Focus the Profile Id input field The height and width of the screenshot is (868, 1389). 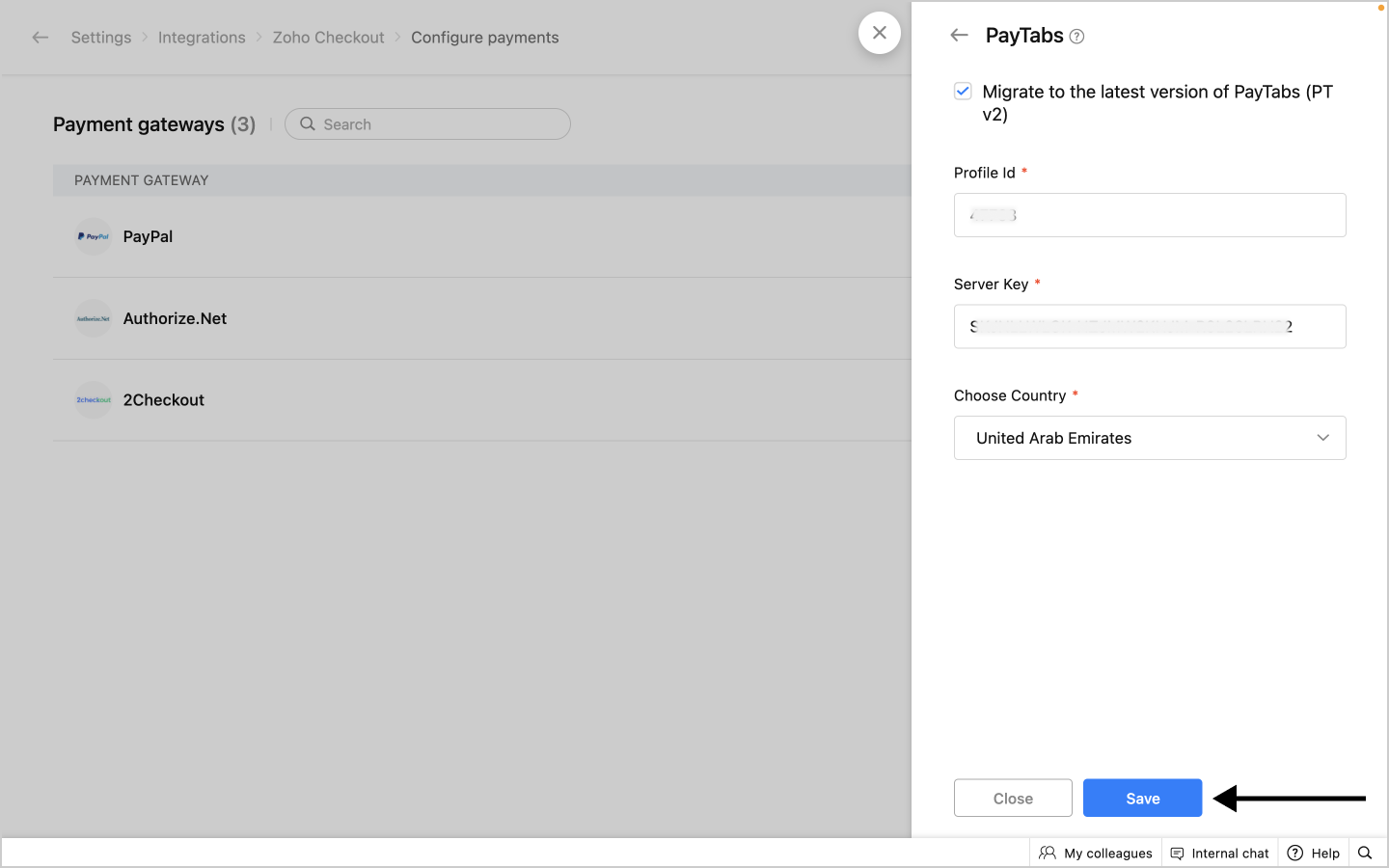click(1150, 215)
